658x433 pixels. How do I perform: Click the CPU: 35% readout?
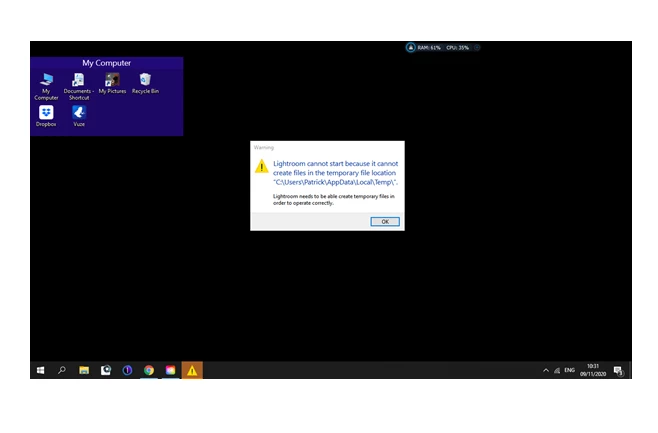(x=457, y=48)
